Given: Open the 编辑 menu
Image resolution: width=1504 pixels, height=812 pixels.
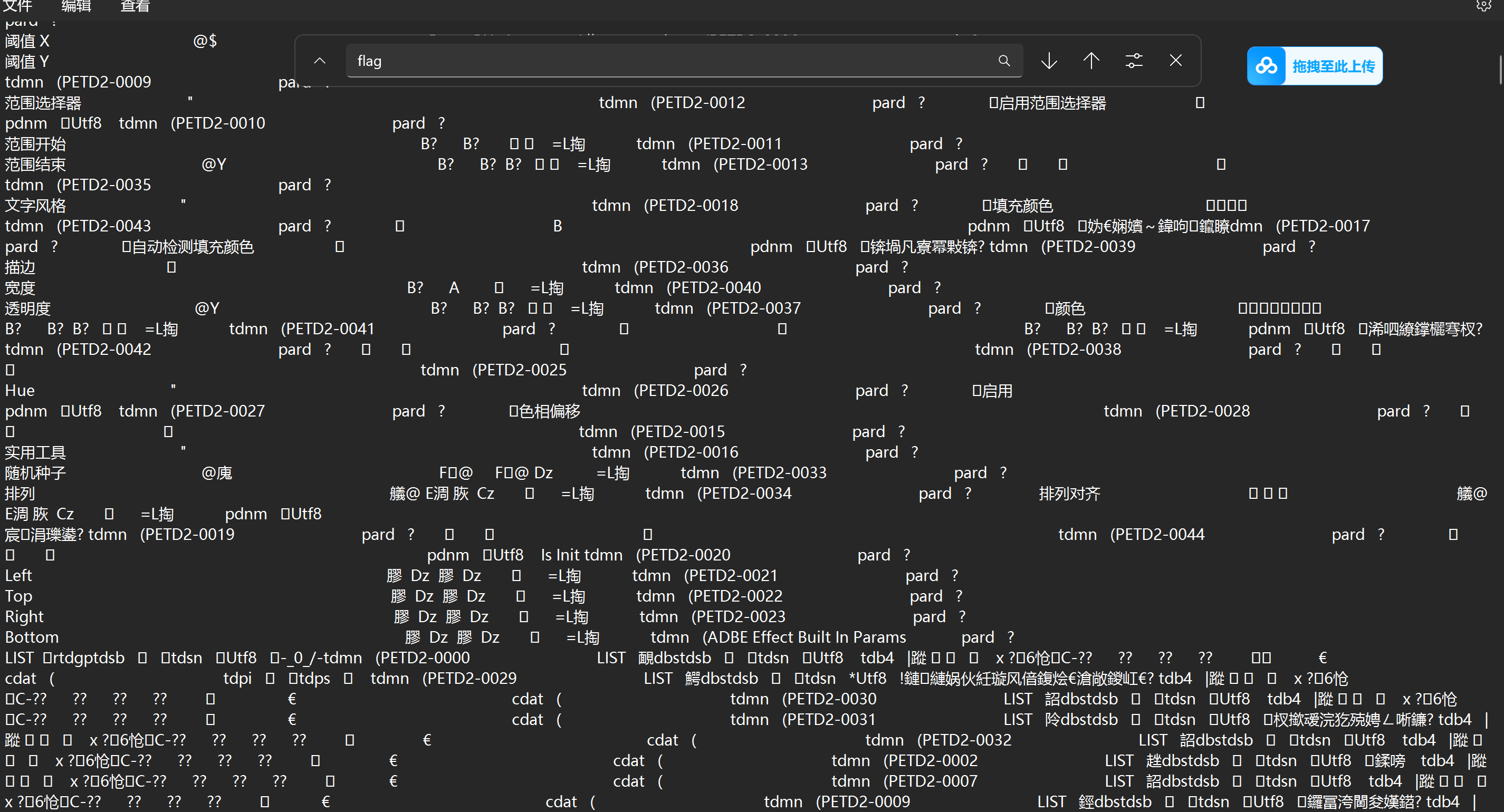Looking at the screenshot, I should pos(76,6).
